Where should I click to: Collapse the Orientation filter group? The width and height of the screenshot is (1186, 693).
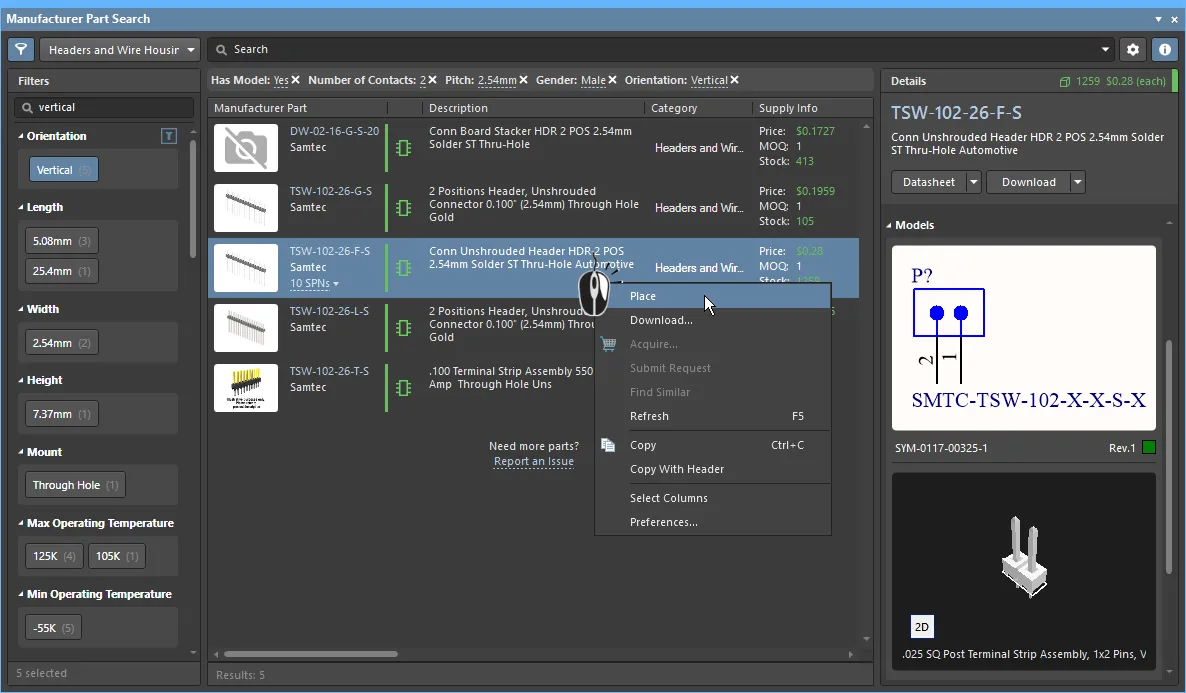point(21,136)
